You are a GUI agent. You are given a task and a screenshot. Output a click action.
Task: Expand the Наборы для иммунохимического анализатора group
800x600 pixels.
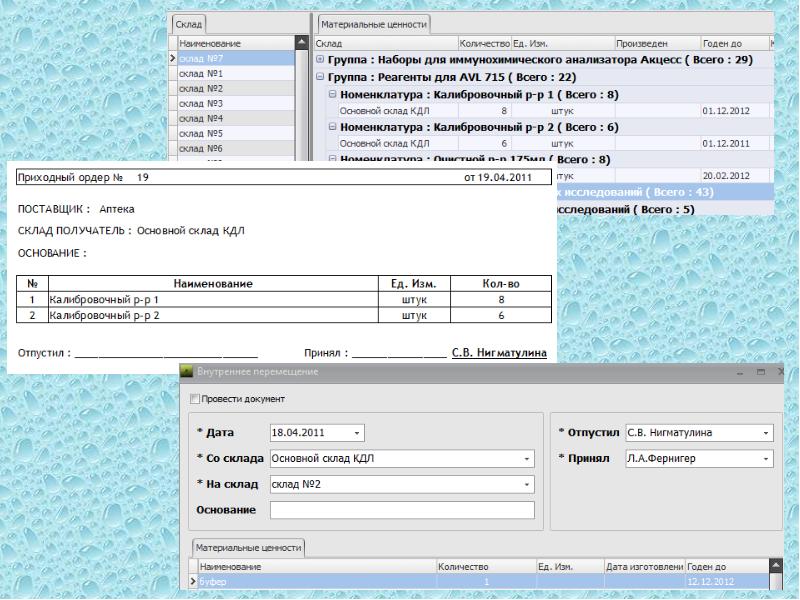(x=320, y=60)
